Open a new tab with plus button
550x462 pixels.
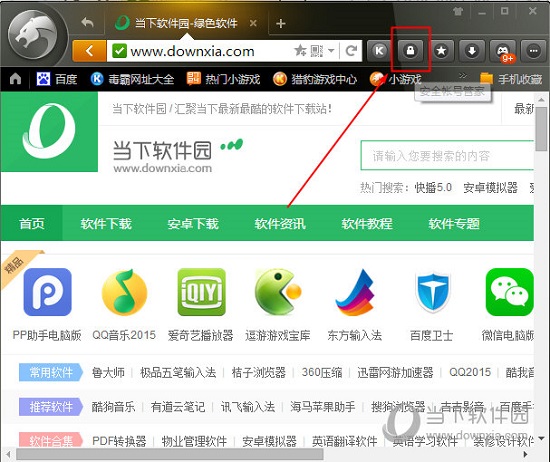(x=281, y=24)
